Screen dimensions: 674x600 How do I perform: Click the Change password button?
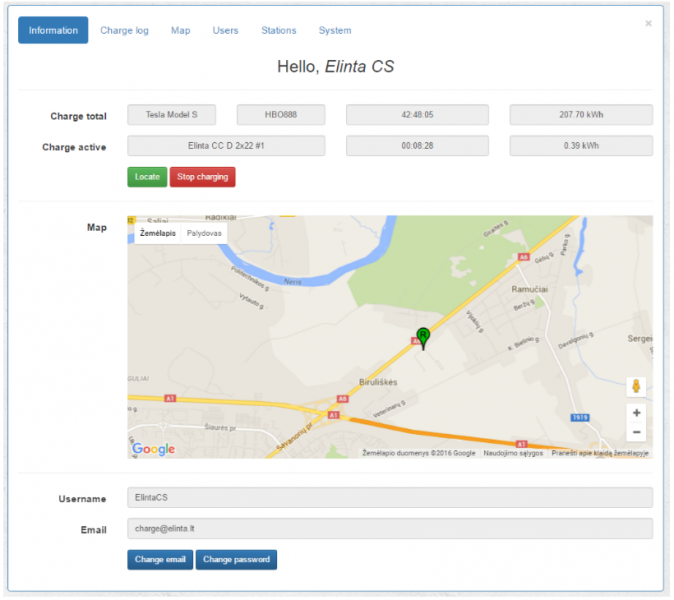[236, 559]
